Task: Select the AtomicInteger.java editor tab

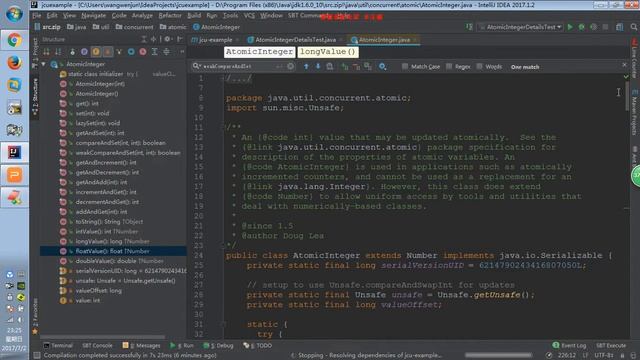Action: 384,40
